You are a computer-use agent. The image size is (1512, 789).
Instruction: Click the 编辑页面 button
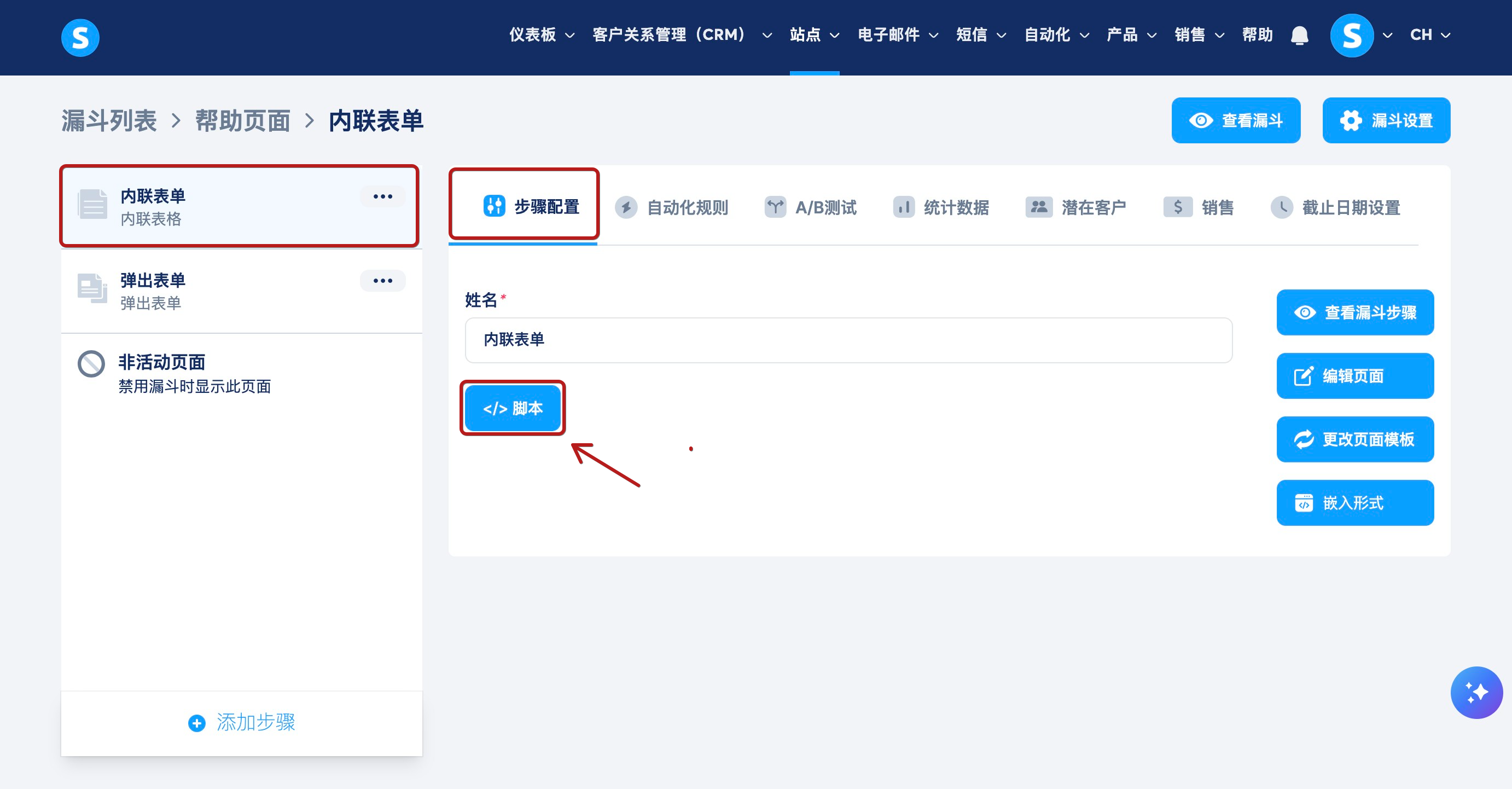tap(1354, 376)
